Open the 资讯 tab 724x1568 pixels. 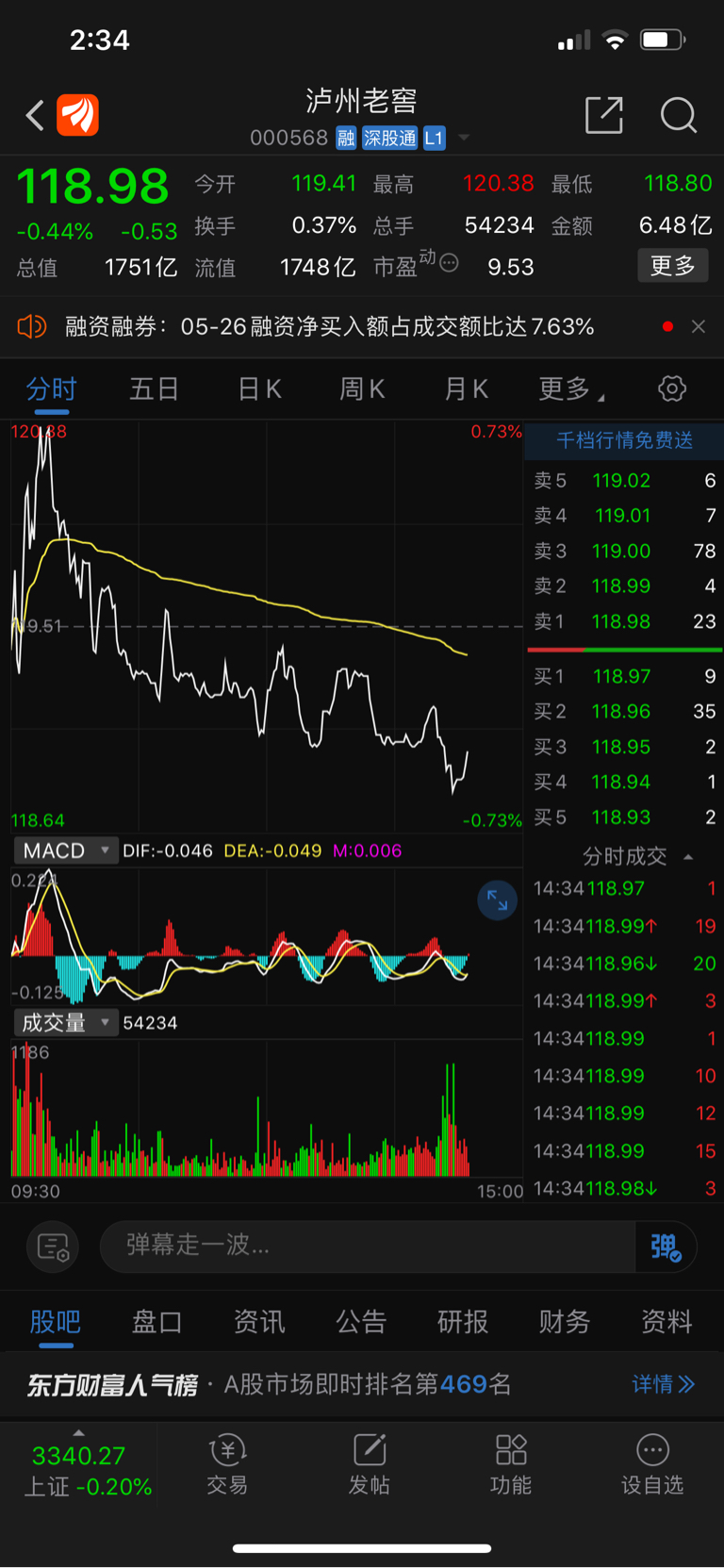(259, 1322)
